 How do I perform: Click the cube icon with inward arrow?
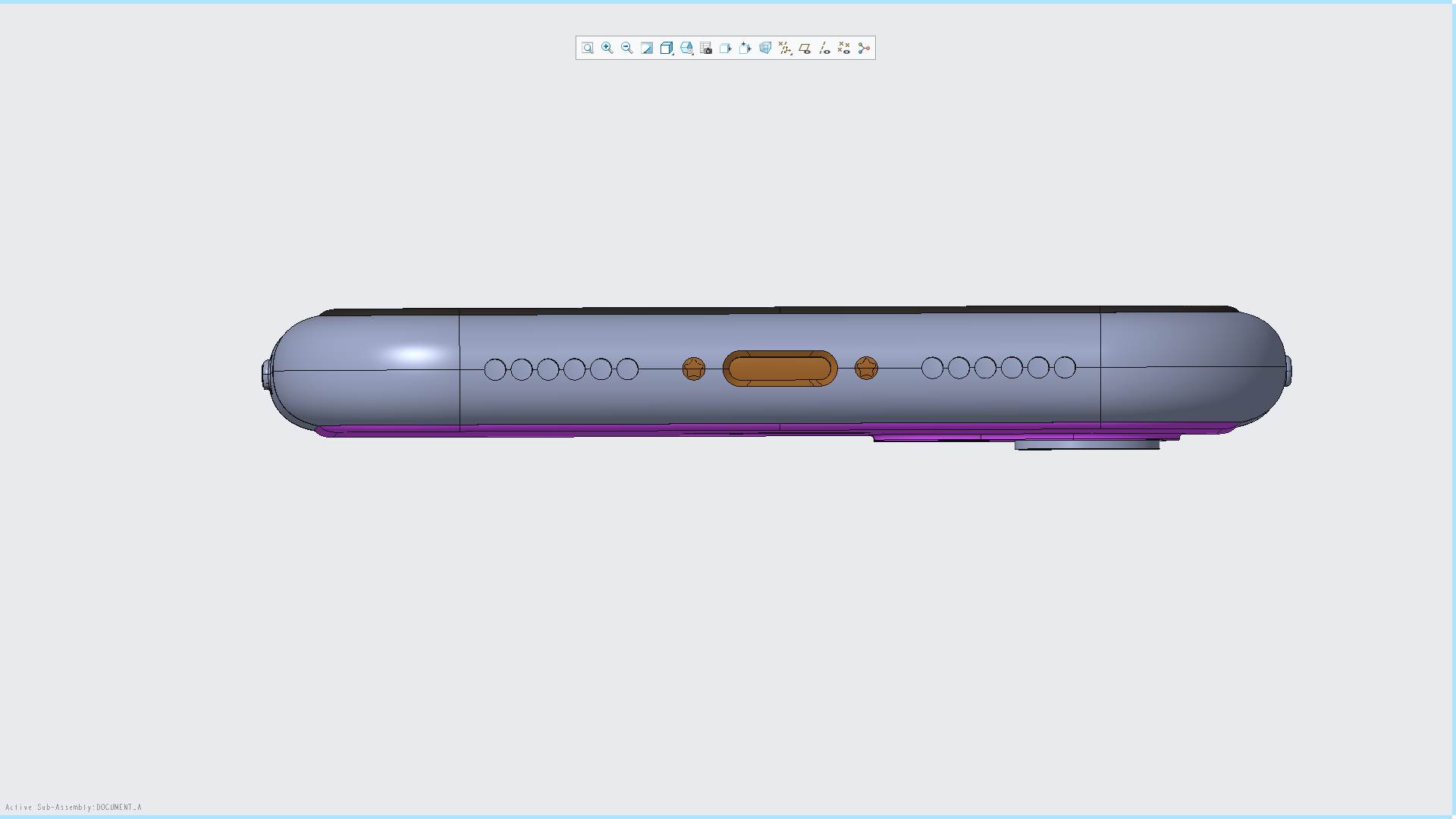725,48
